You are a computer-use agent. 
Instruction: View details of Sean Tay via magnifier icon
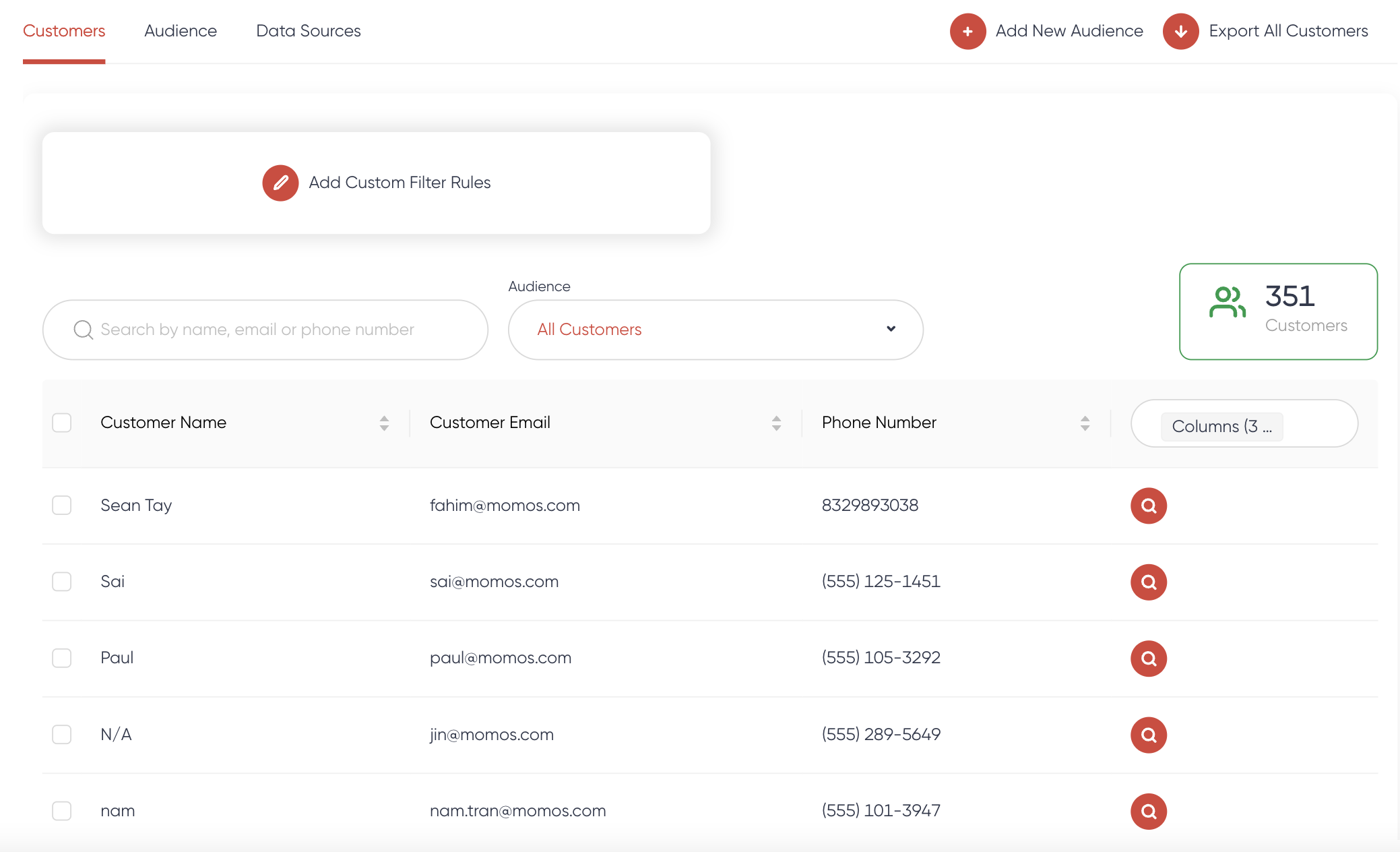[1148, 506]
